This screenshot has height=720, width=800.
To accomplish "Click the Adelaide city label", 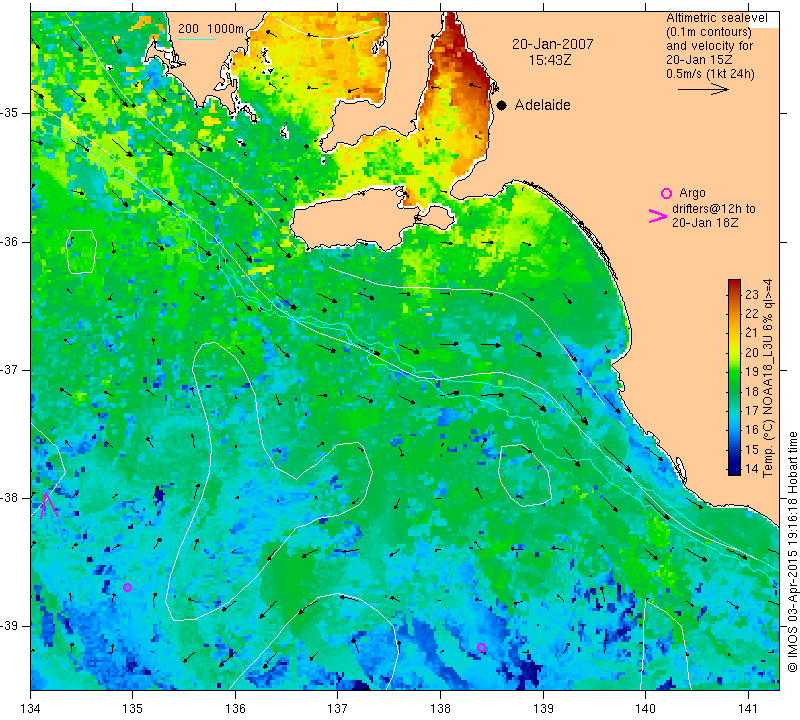I will [542, 105].
